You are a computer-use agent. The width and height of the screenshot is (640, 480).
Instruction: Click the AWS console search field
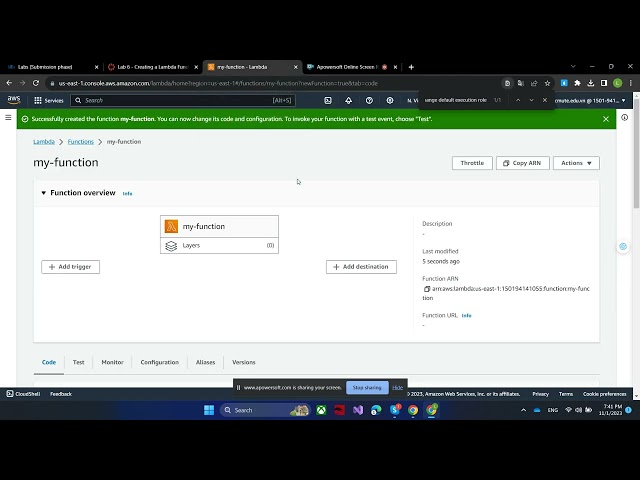click(x=183, y=100)
